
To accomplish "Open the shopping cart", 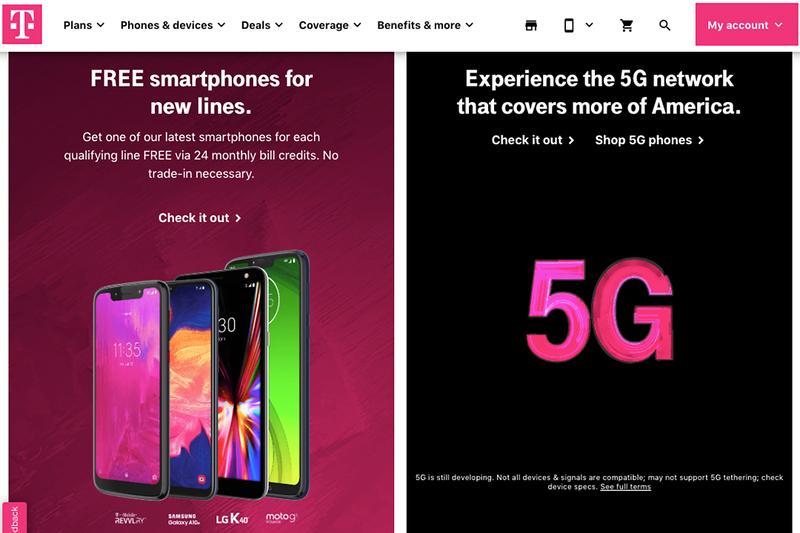I will [627, 25].
